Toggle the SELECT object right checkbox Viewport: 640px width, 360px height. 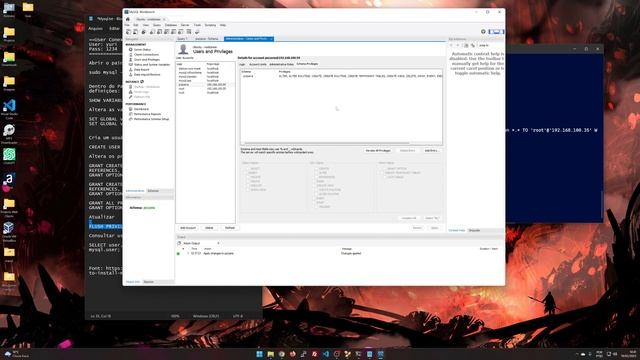coord(248,168)
